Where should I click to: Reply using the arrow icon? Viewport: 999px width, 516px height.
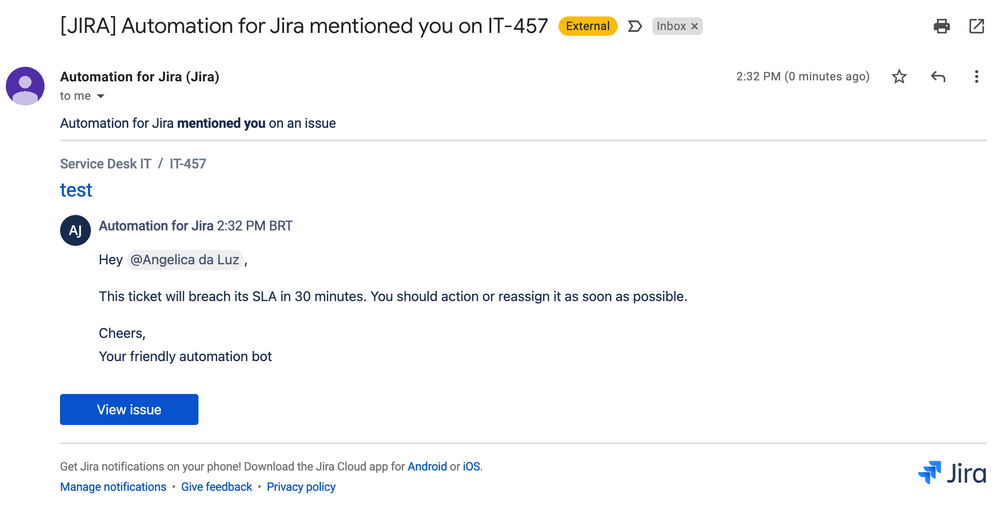point(938,77)
